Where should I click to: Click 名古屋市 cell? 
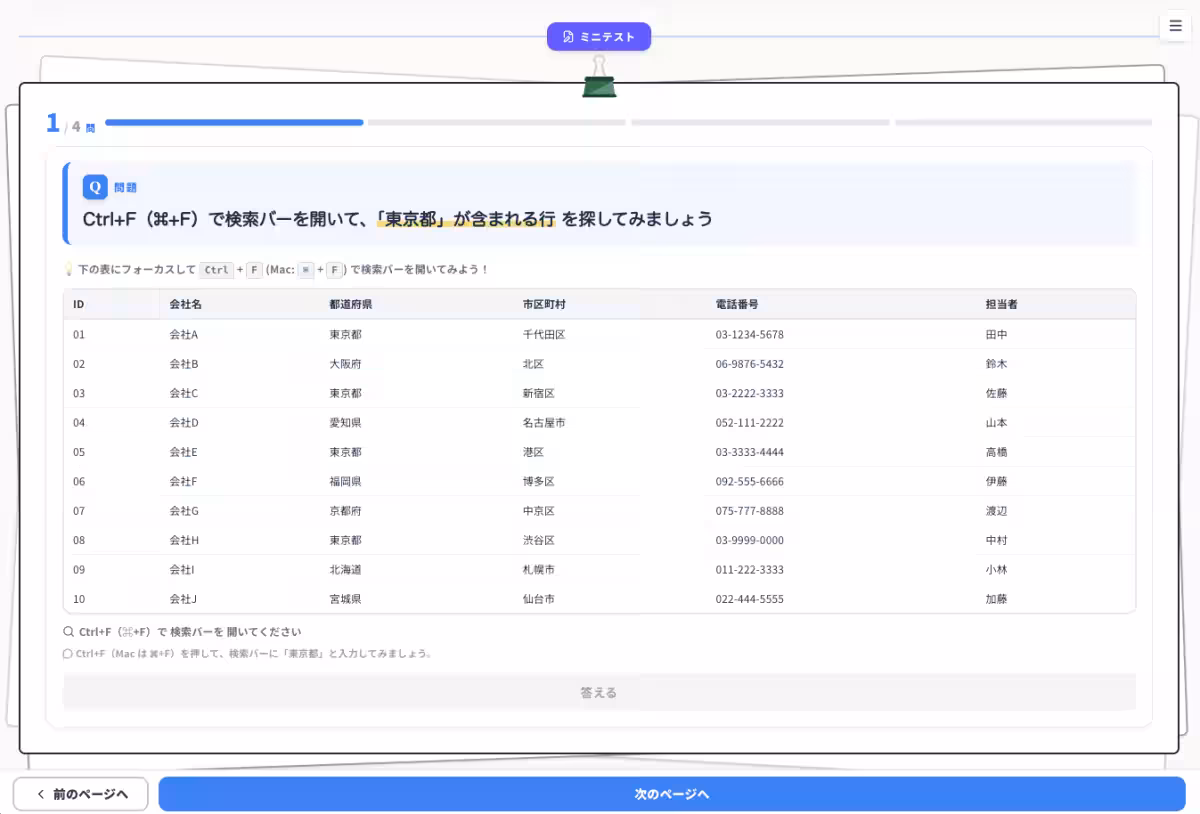click(x=544, y=423)
